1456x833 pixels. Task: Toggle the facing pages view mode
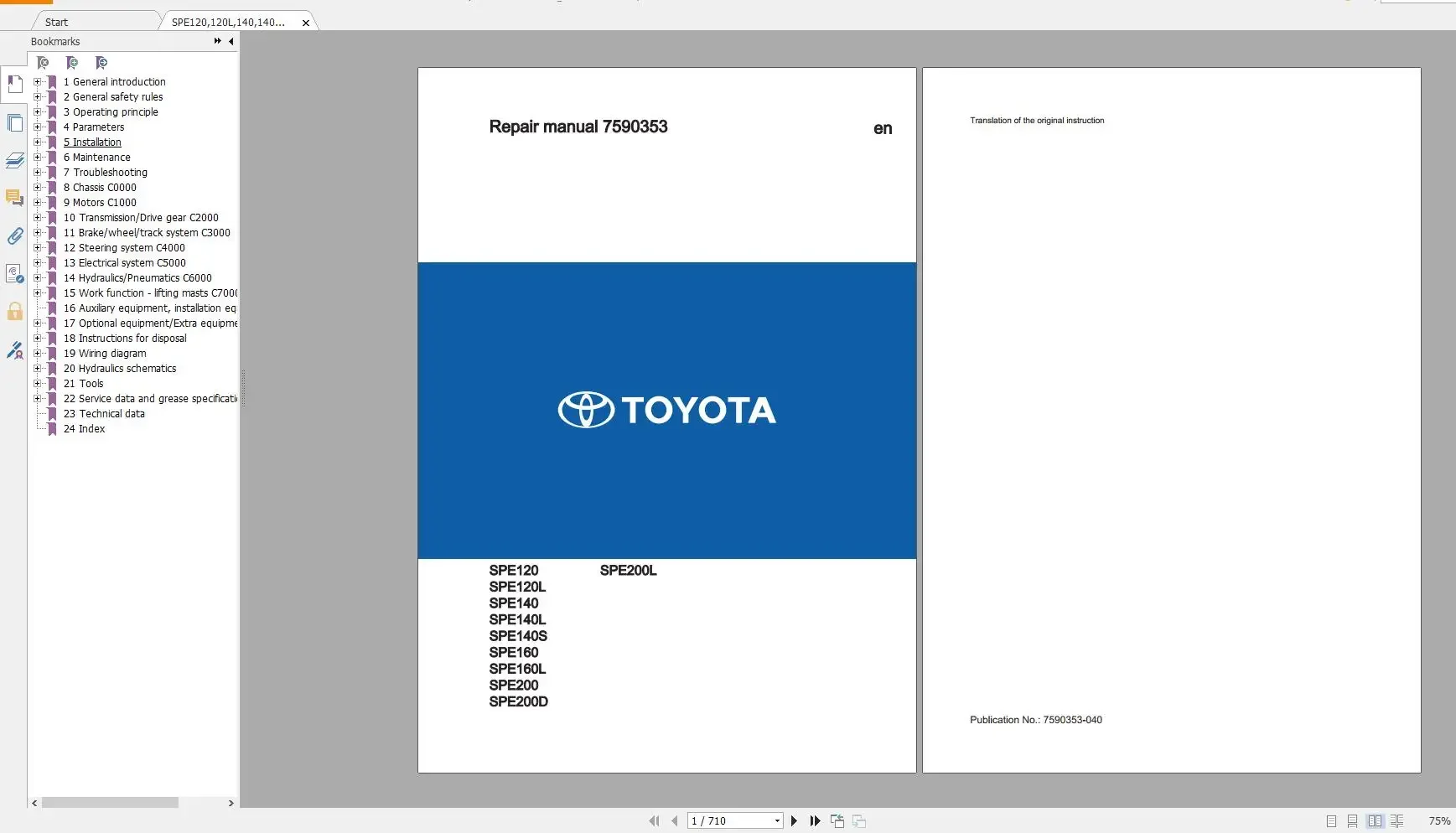1375,821
